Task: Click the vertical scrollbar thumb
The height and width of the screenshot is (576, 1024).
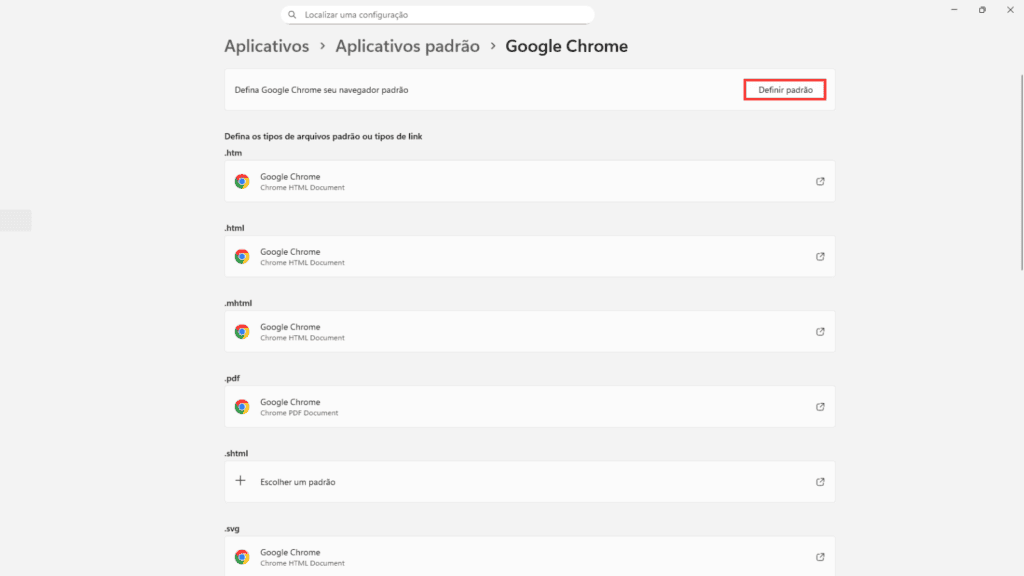Action: [x=1021, y=172]
